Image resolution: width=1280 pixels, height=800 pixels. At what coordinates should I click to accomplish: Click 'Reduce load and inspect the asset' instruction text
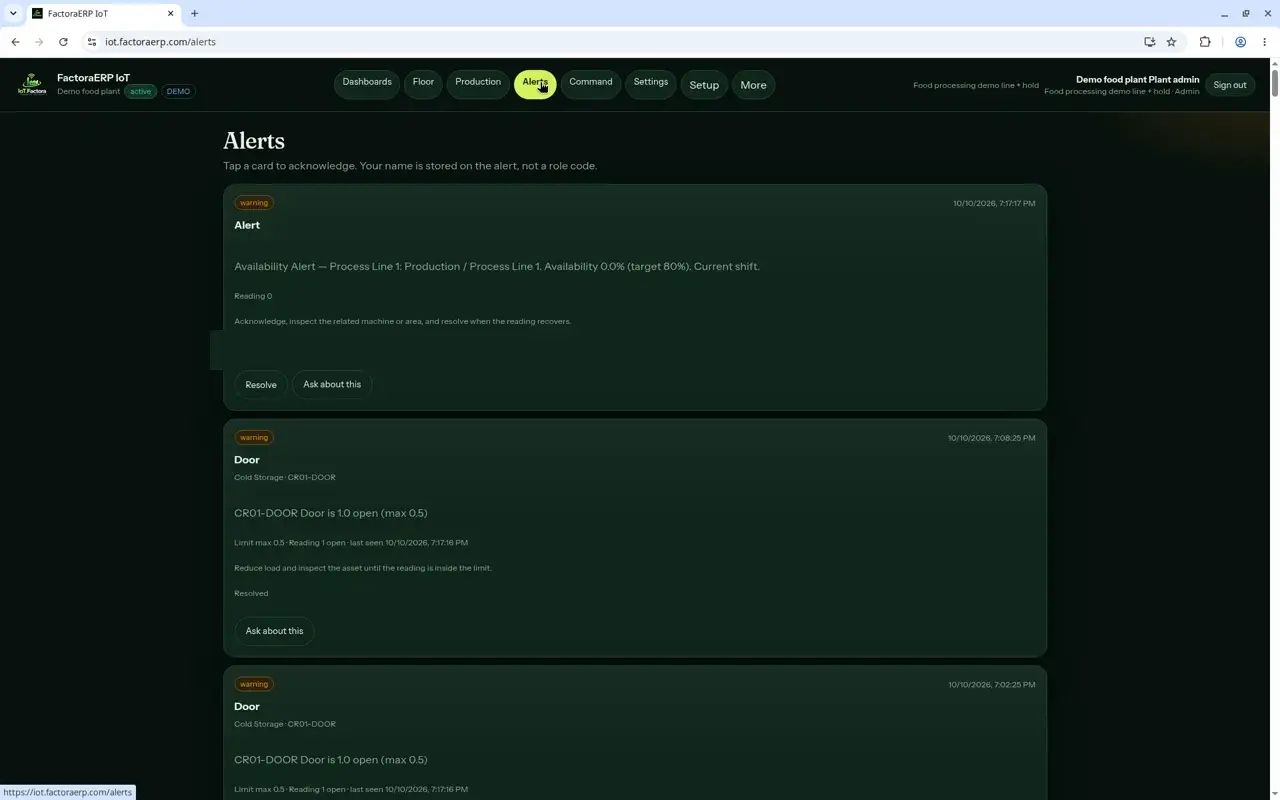[x=363, y=568]
